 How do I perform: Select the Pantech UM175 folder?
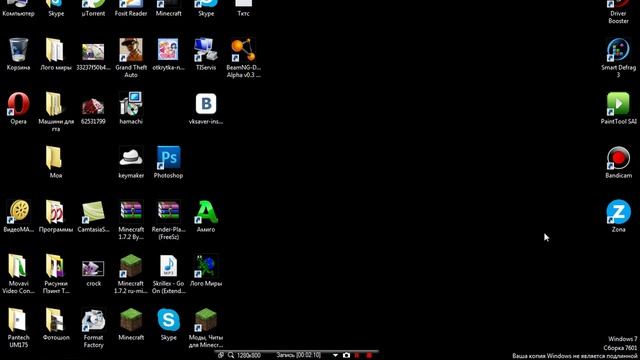click(x=18, y=320)
